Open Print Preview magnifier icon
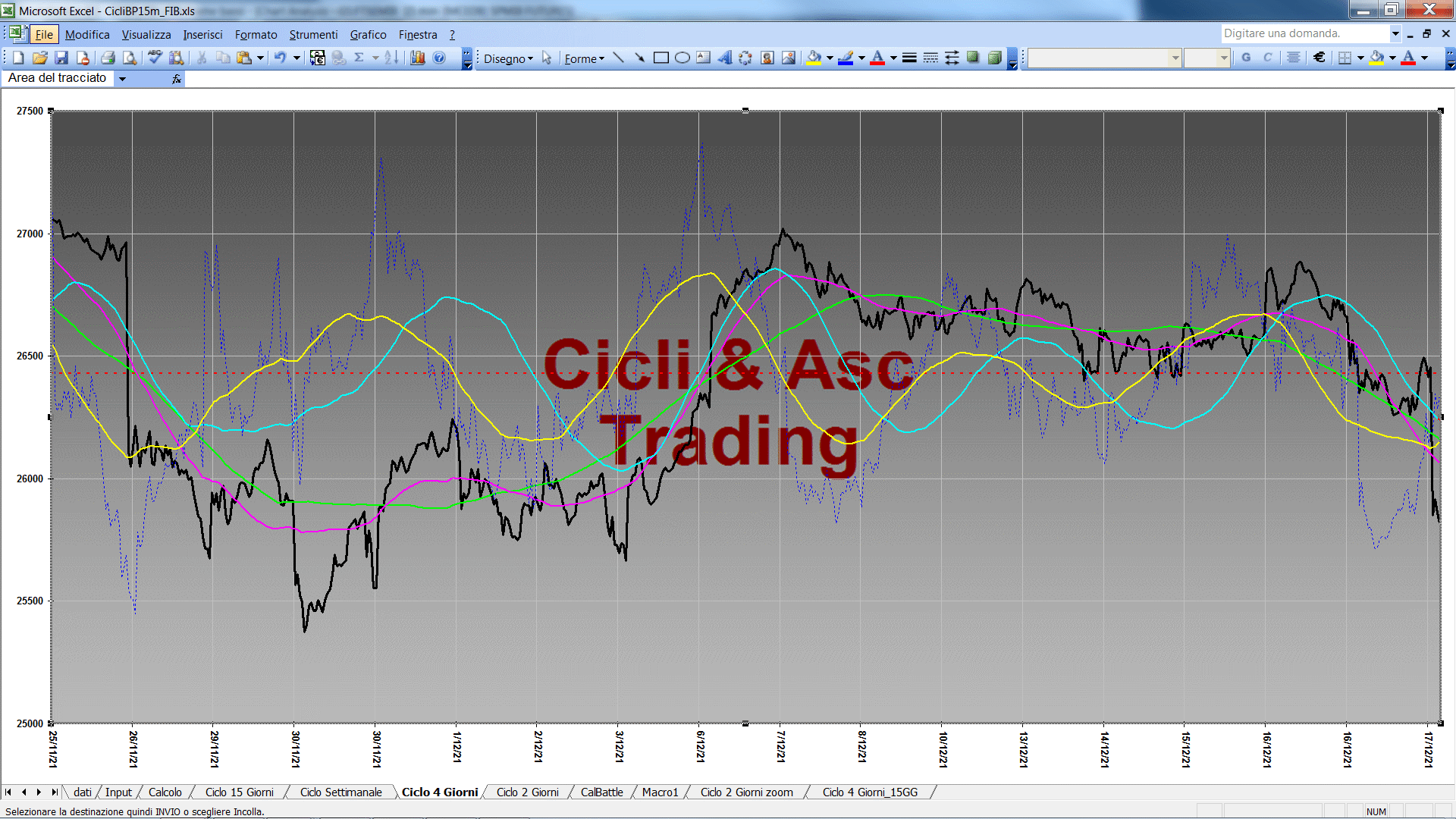Image resolution: width=1456 pixels, height=819 pixels. point(130,58)
